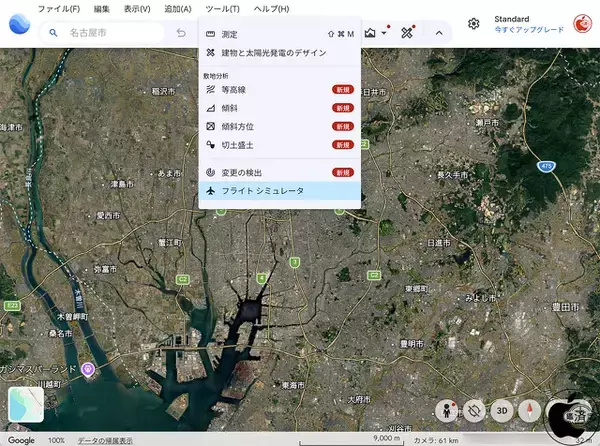
Task: Click the みよし市 map label
Action: 480,298
